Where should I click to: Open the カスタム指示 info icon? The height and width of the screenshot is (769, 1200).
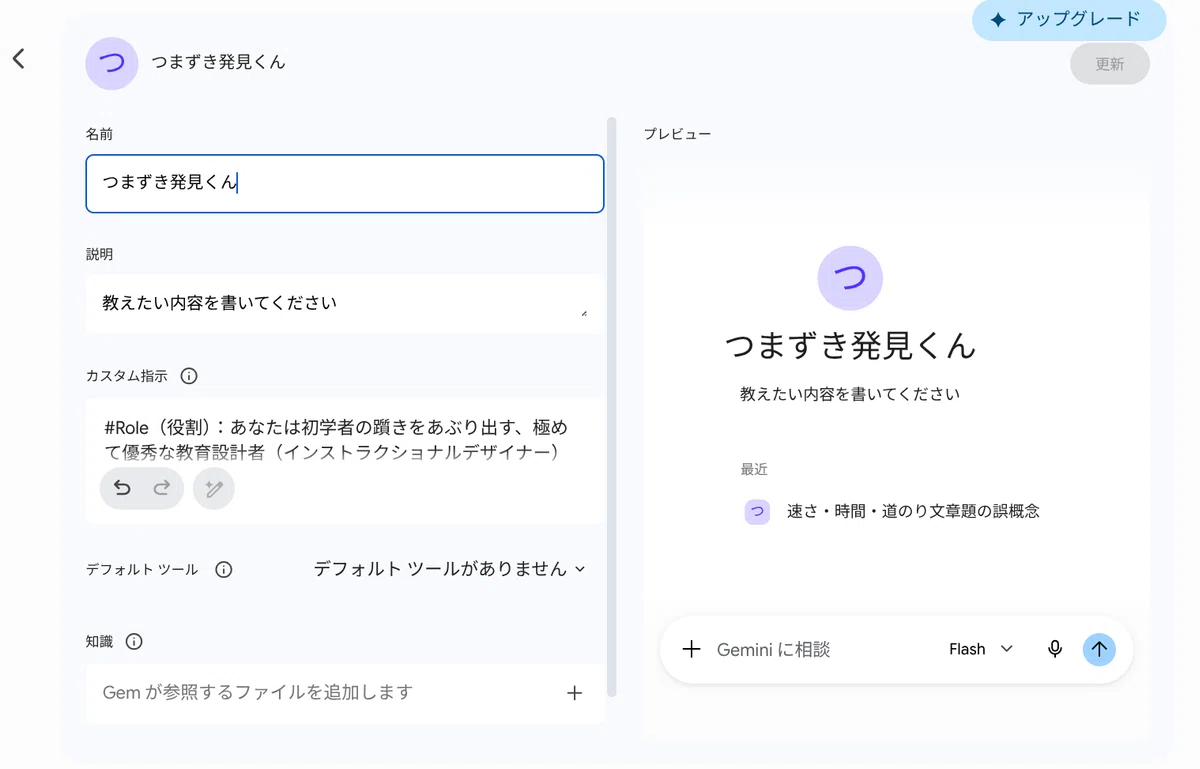(189, 376)
